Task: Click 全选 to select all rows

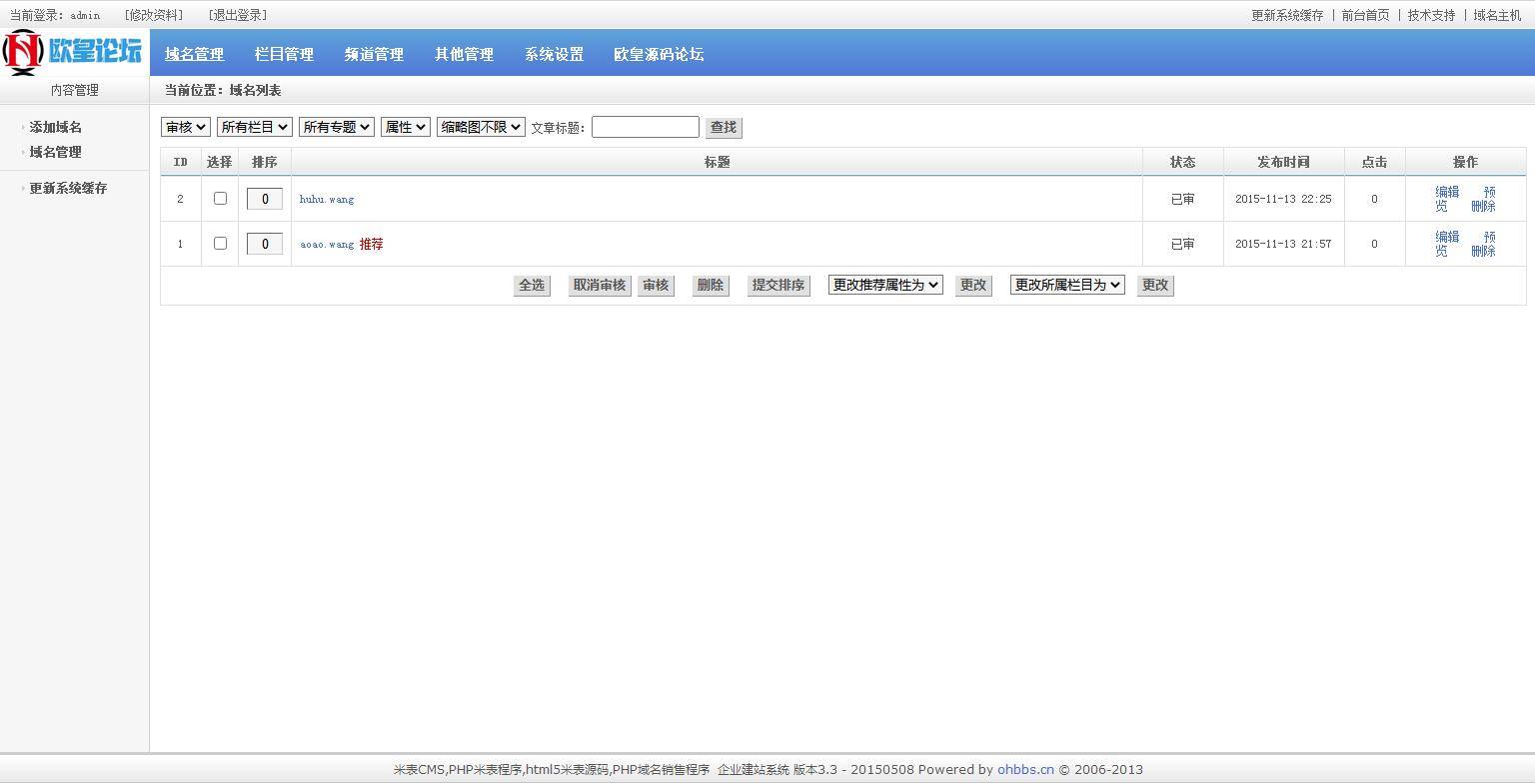Action: coord(532,285)
